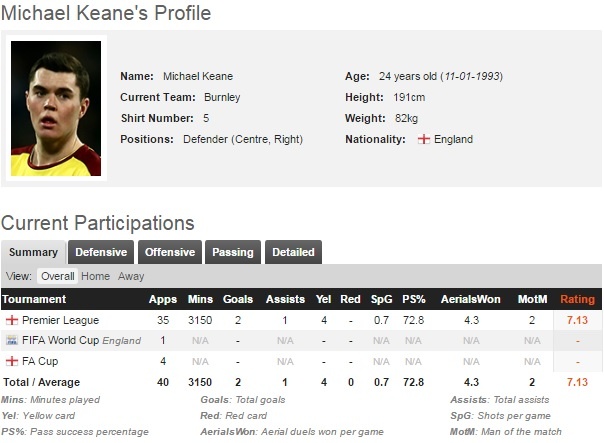Switch view to Home matches

(x=96, y=276)
